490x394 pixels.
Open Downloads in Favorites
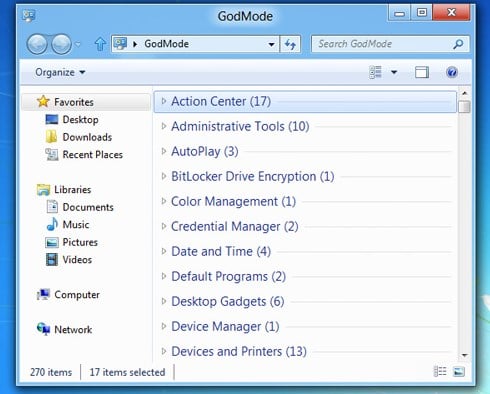pyautogui.click(x=87, y=137)
